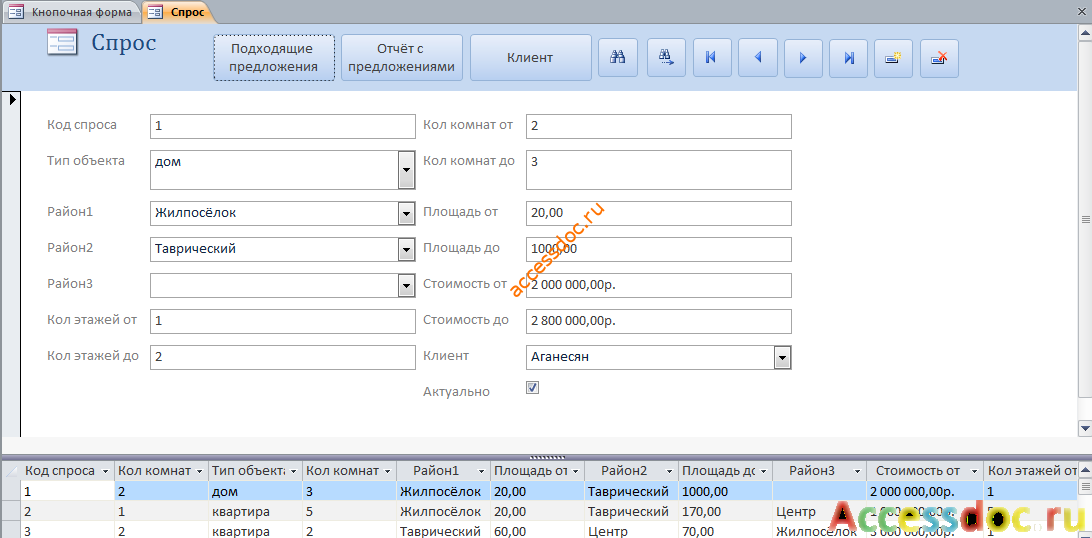Click the Отчёт с предложениями button
The height and width of the screenshot is (538, 1092).
(x=401, y=58)
